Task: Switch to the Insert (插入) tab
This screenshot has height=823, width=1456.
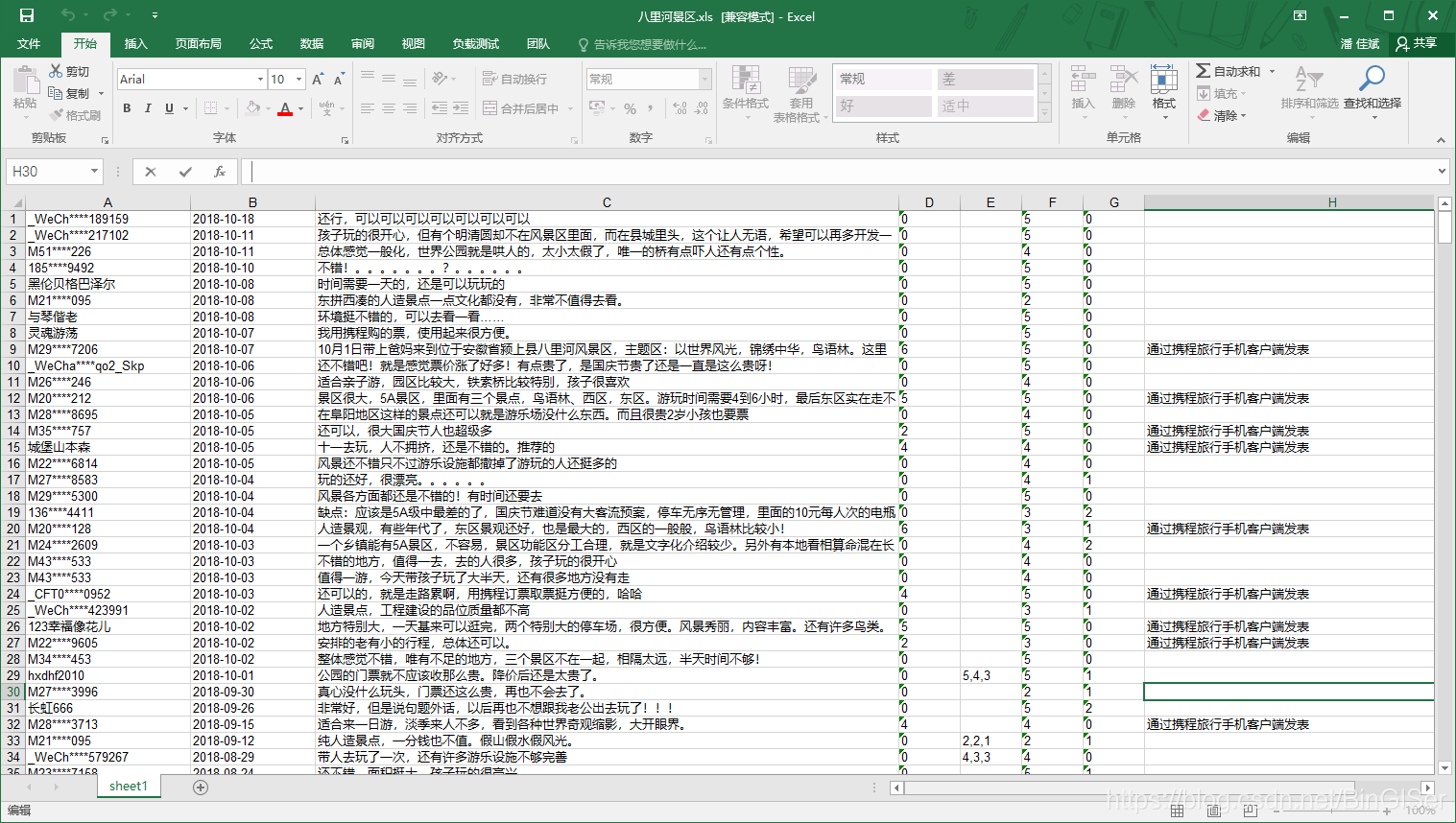Action: (x=136, y=44)
